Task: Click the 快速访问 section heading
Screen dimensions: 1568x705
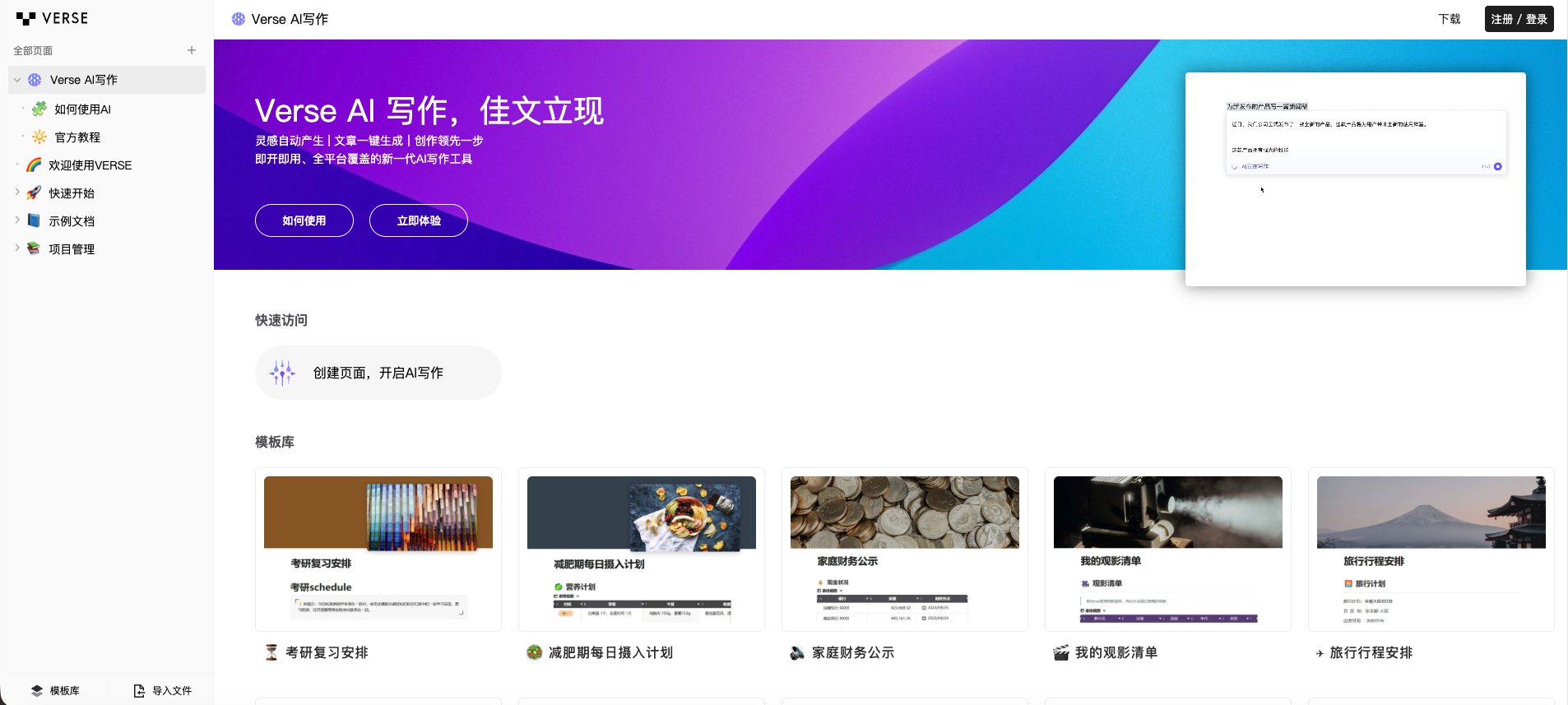Action: pyautogui.click(x=281, y=320)
